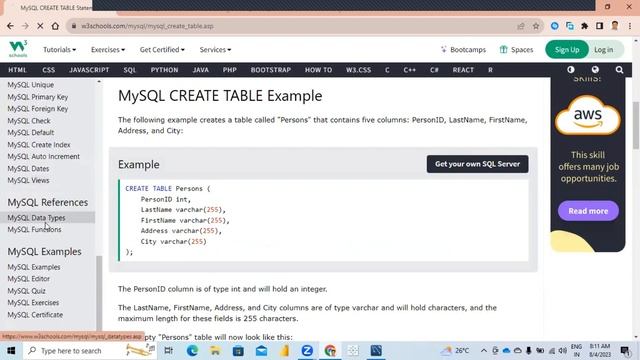Open the browser home page icon

pos(55,26)
